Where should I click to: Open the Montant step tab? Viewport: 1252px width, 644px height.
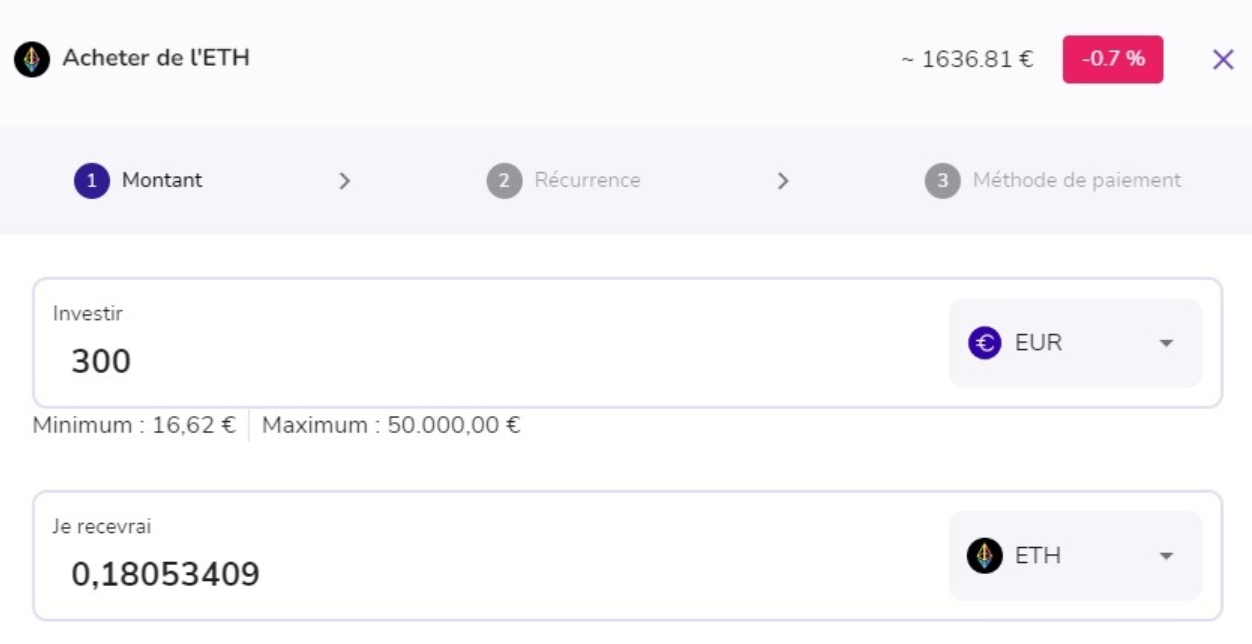click(162, 181)
